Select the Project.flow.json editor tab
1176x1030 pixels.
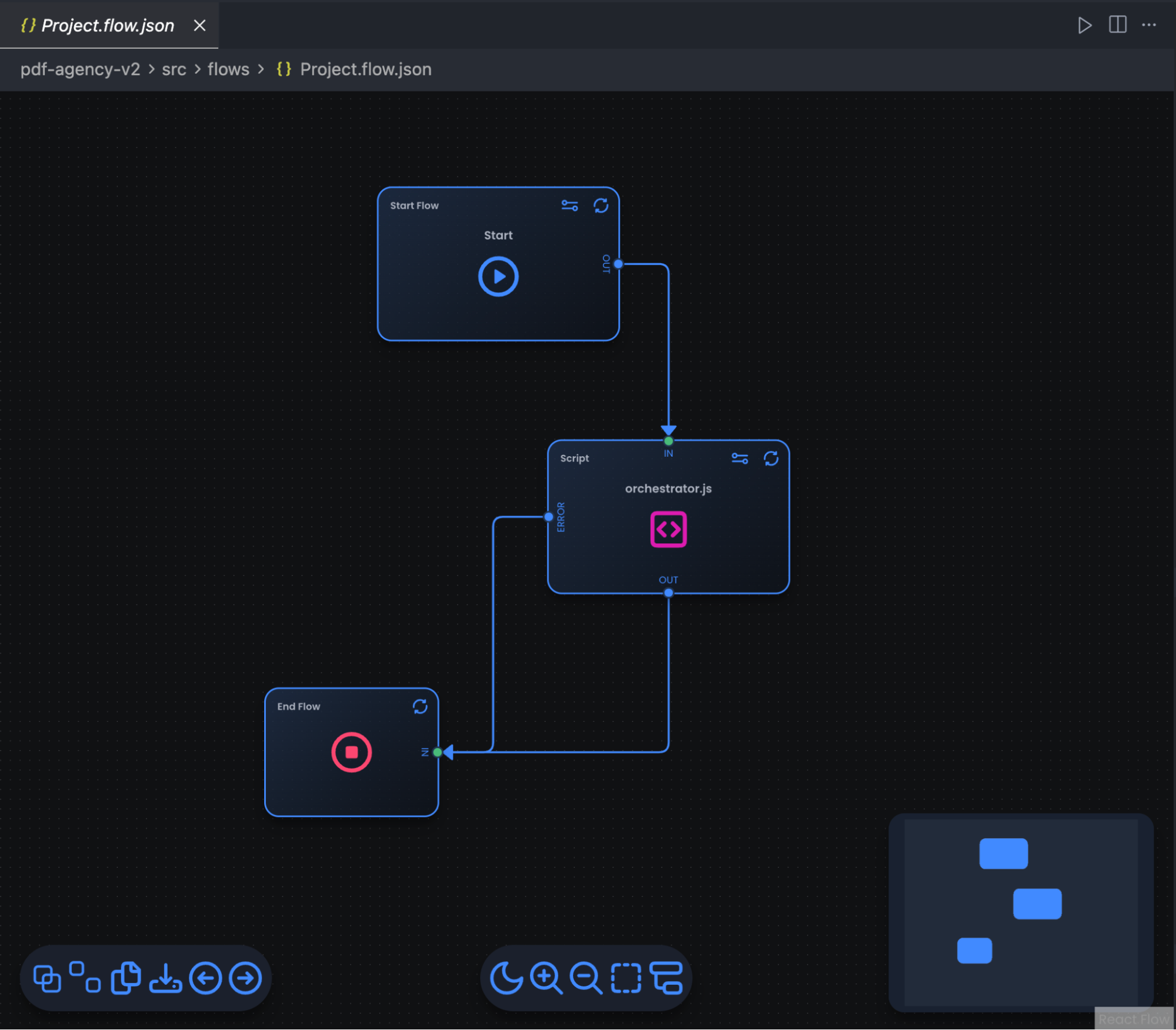[109, 25]
